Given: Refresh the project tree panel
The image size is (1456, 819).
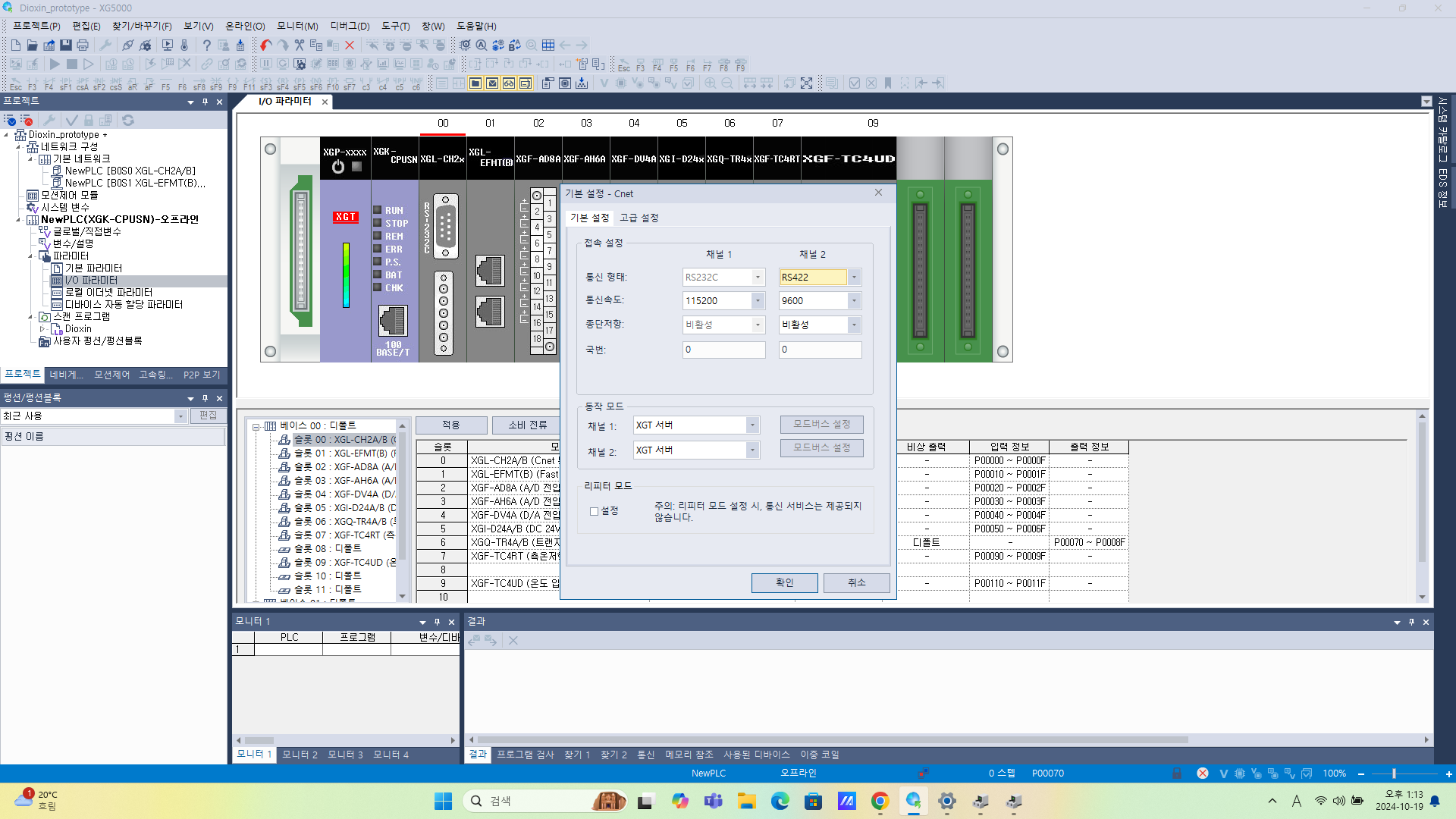Looking at the screenshot, I should click(127, 120).
